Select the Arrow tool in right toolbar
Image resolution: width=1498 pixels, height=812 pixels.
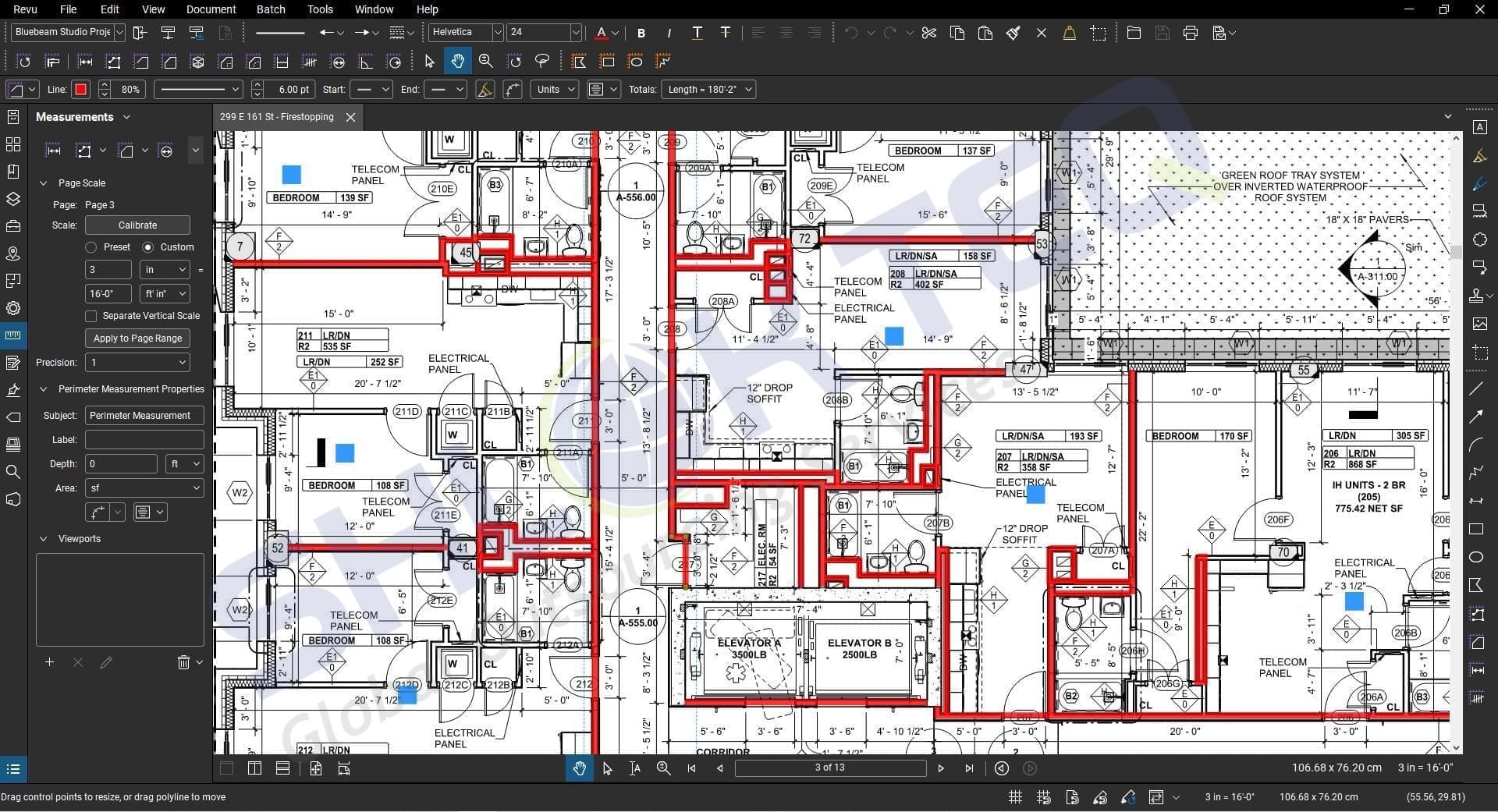pos(1476,417)
